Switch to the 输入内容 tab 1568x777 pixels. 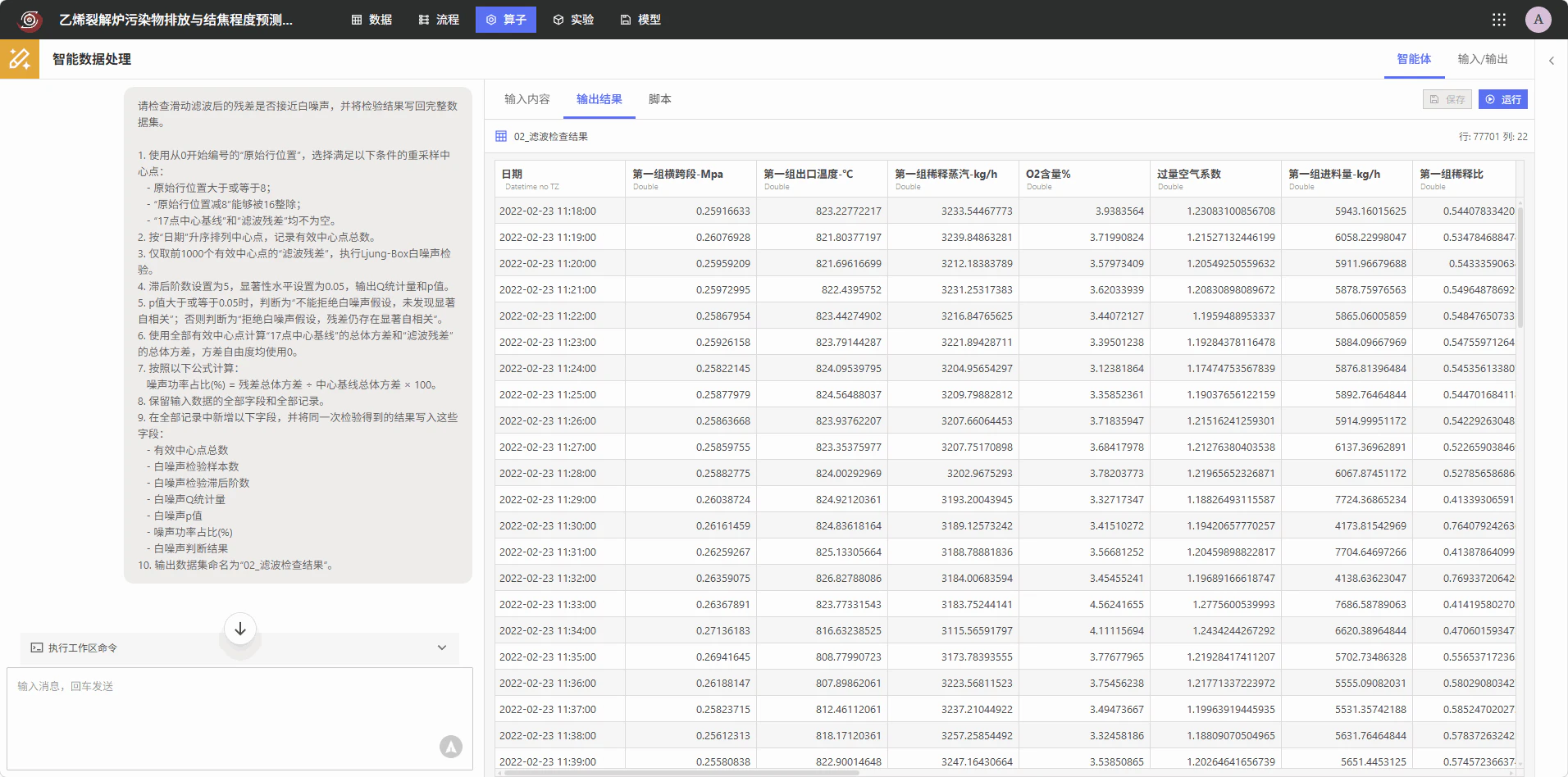527,99
